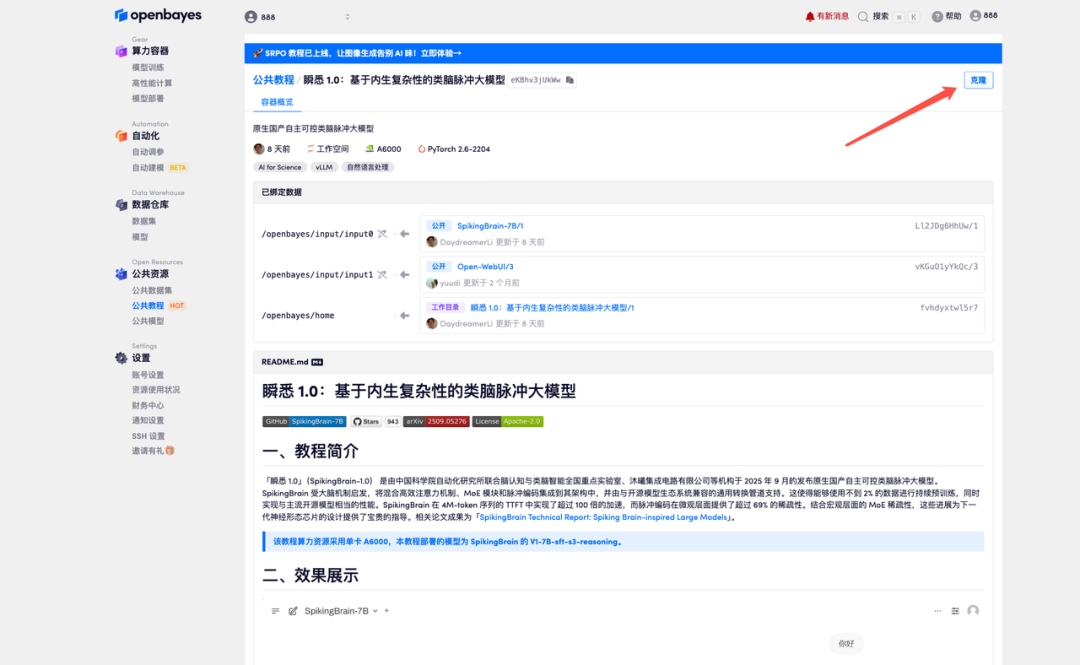The image size is (1080, 665).
Task: Open chat controls settings icon in demo
Action: click(955, 611)
